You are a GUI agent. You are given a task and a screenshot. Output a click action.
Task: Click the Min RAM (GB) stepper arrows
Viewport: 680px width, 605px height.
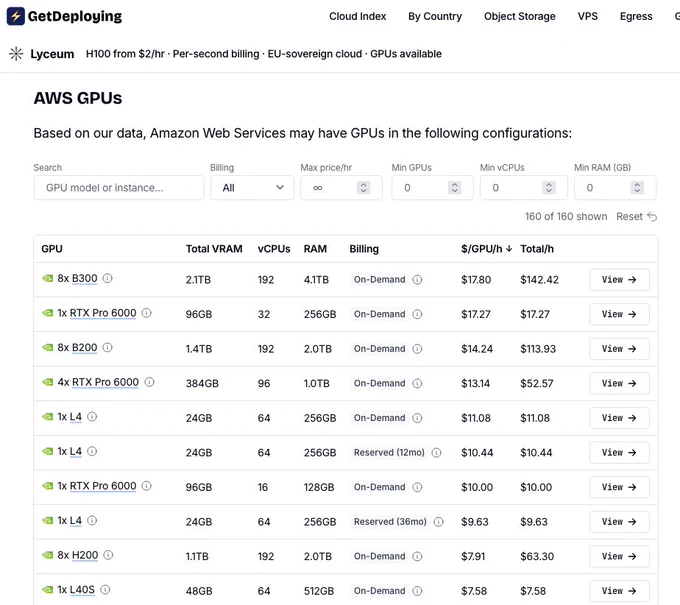pyautogui.click(x=637, y=188)
